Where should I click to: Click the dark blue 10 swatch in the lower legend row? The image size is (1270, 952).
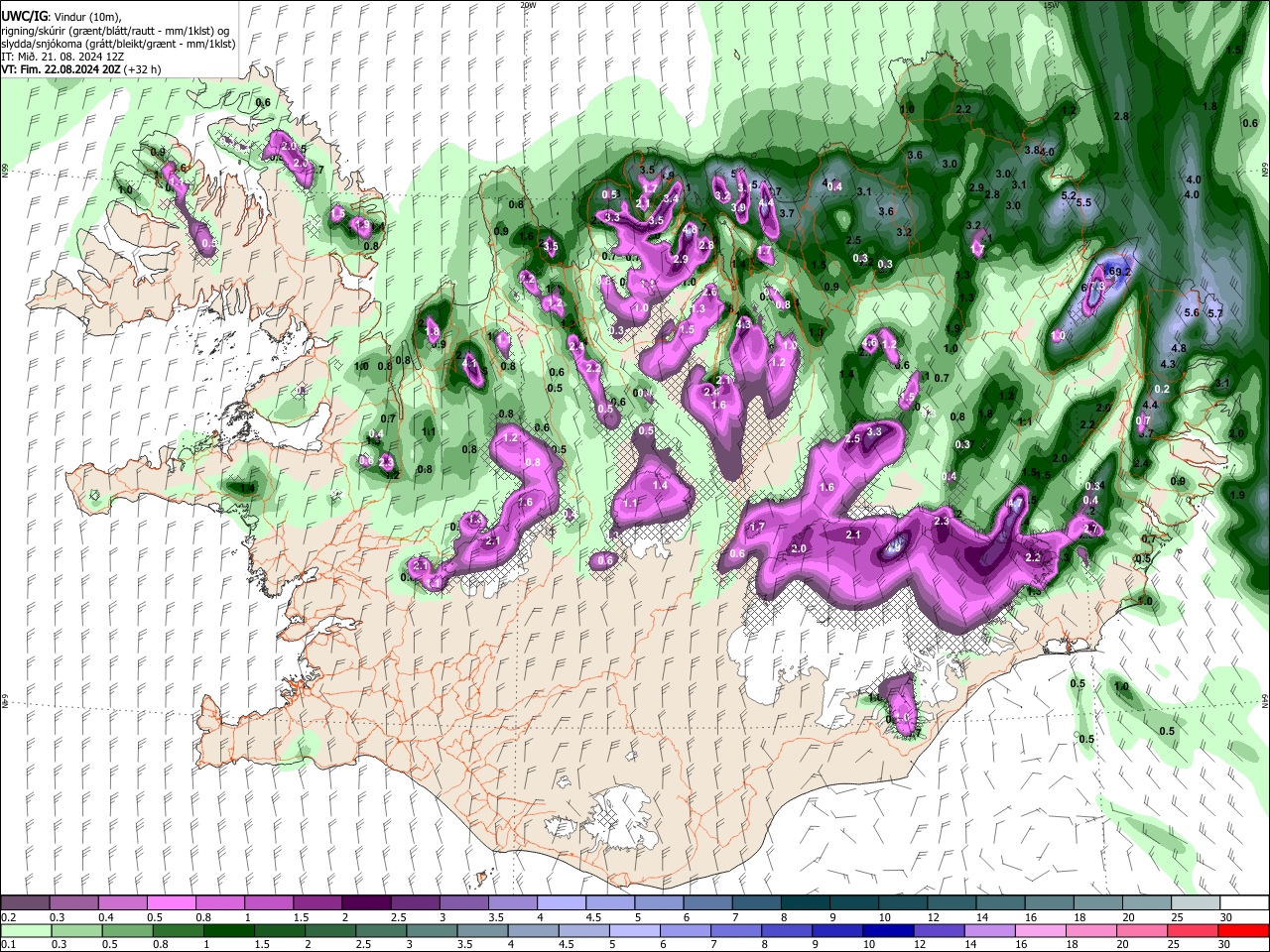click(886, 930)
